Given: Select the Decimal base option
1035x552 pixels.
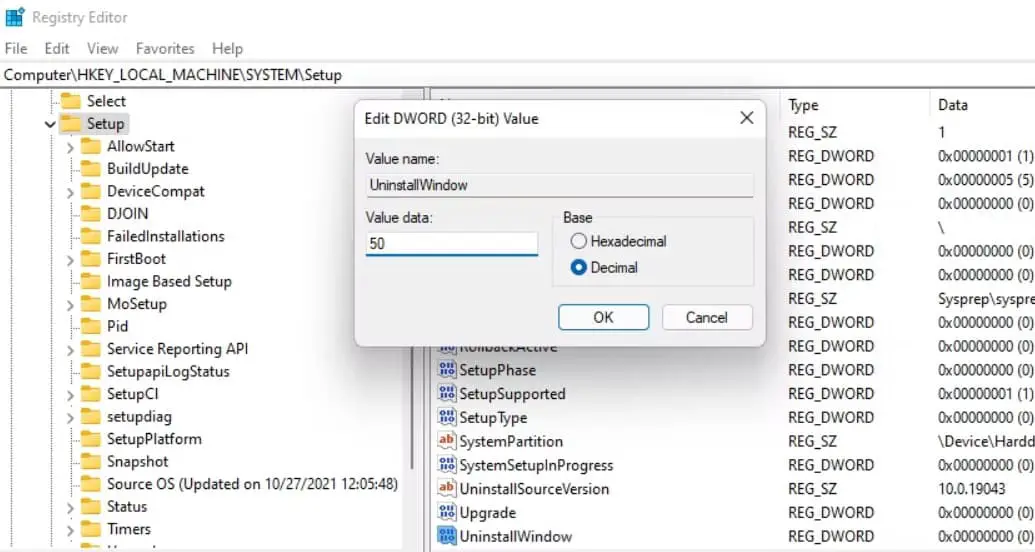Looking at the screenshot, I should [578, 267].
